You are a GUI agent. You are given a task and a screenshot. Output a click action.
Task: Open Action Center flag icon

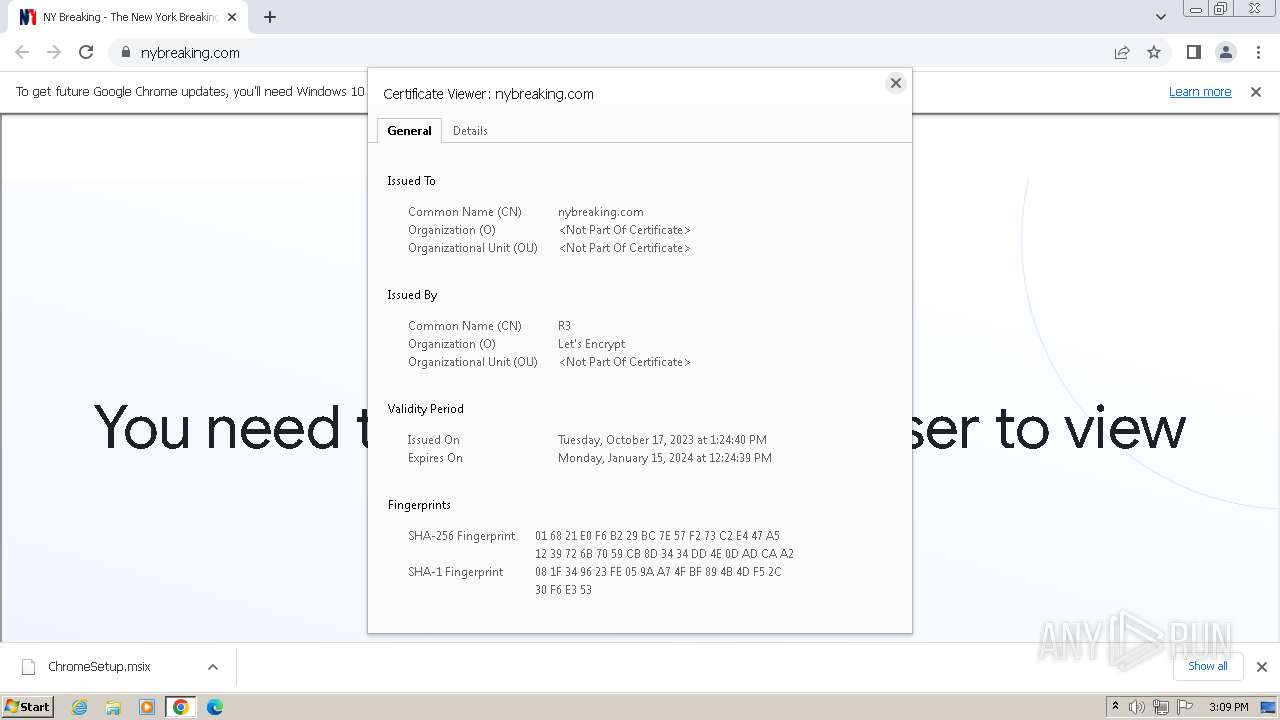coord(1185,707)
